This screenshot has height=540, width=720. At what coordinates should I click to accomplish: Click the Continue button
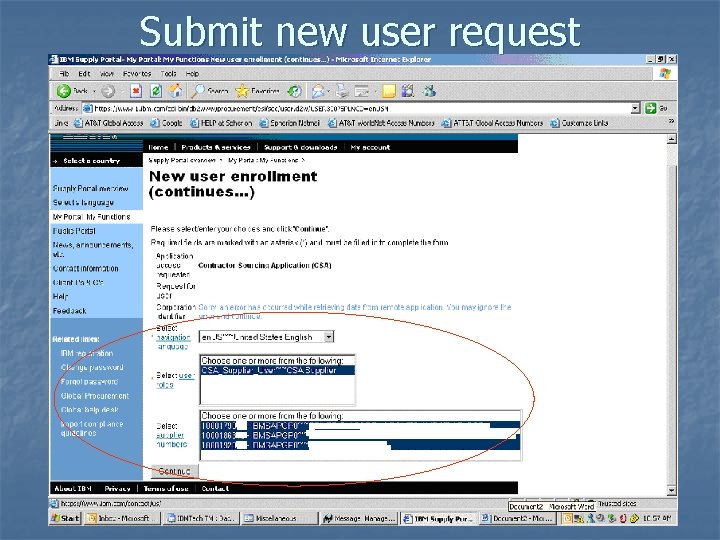point(174,471)
